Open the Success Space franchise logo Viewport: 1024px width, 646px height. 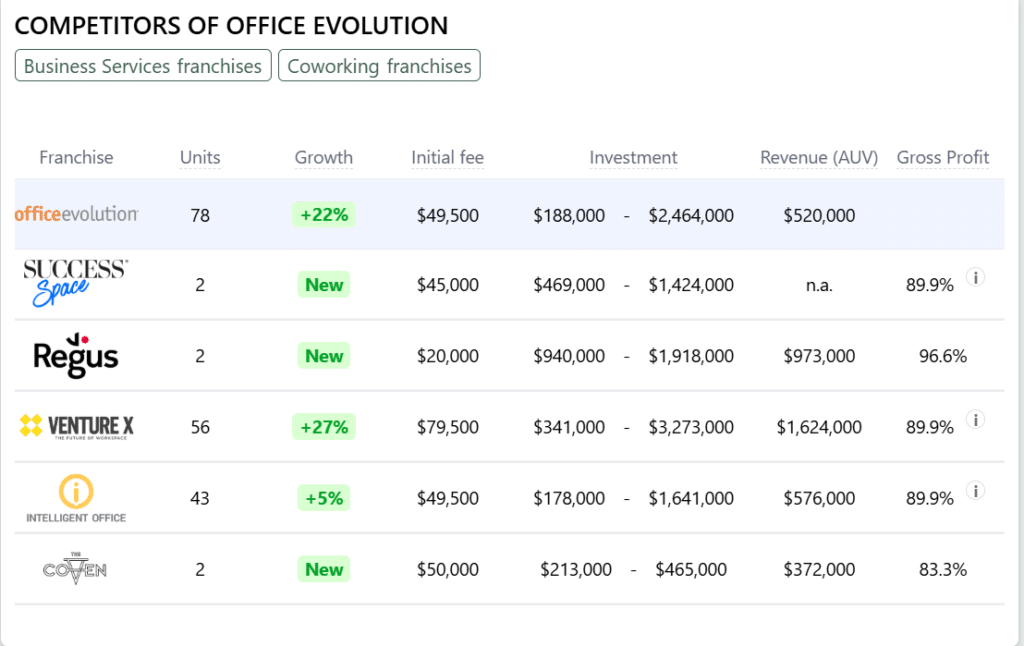click(x=76, y=283)
